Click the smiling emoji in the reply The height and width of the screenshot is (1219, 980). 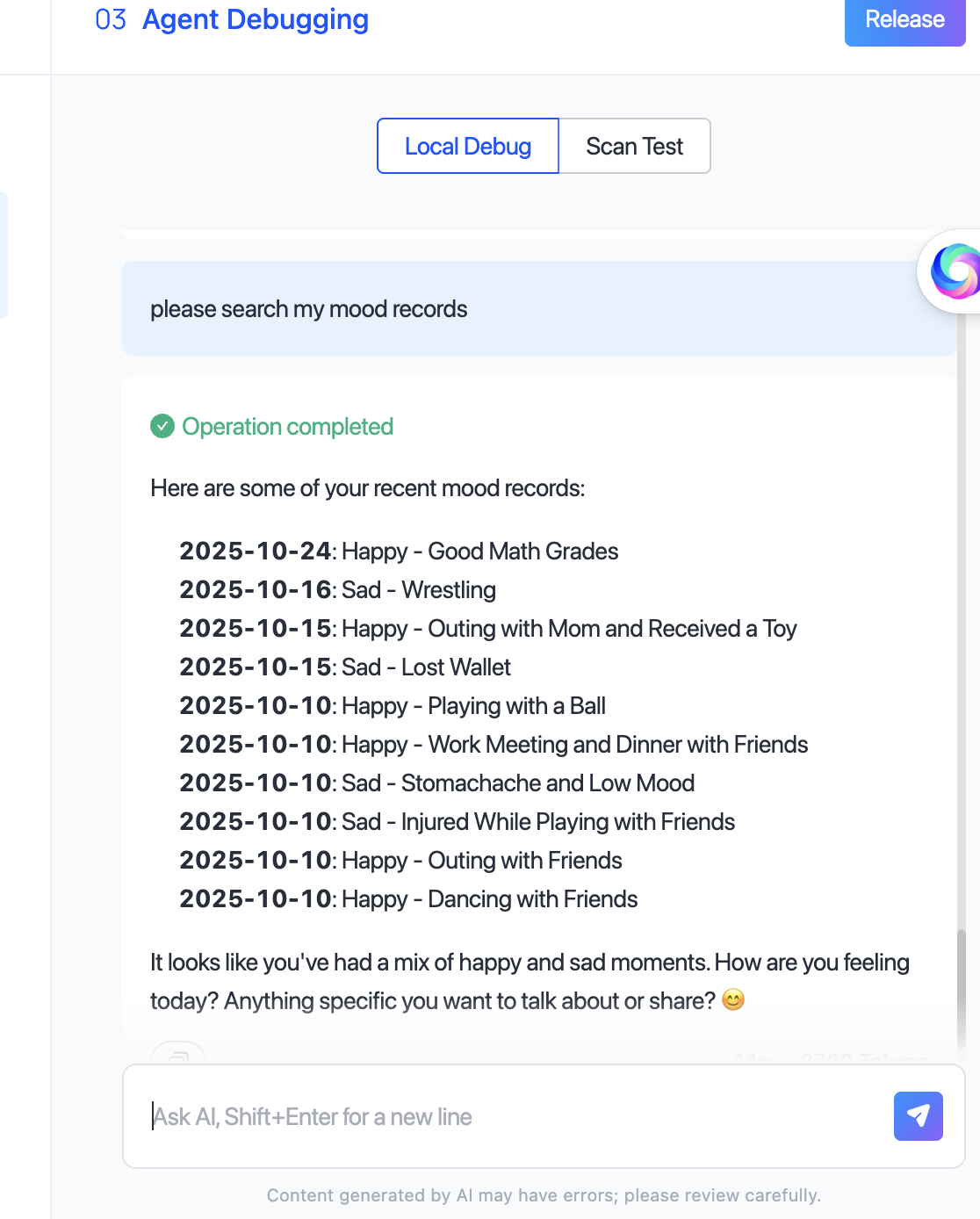(733, 1000)
